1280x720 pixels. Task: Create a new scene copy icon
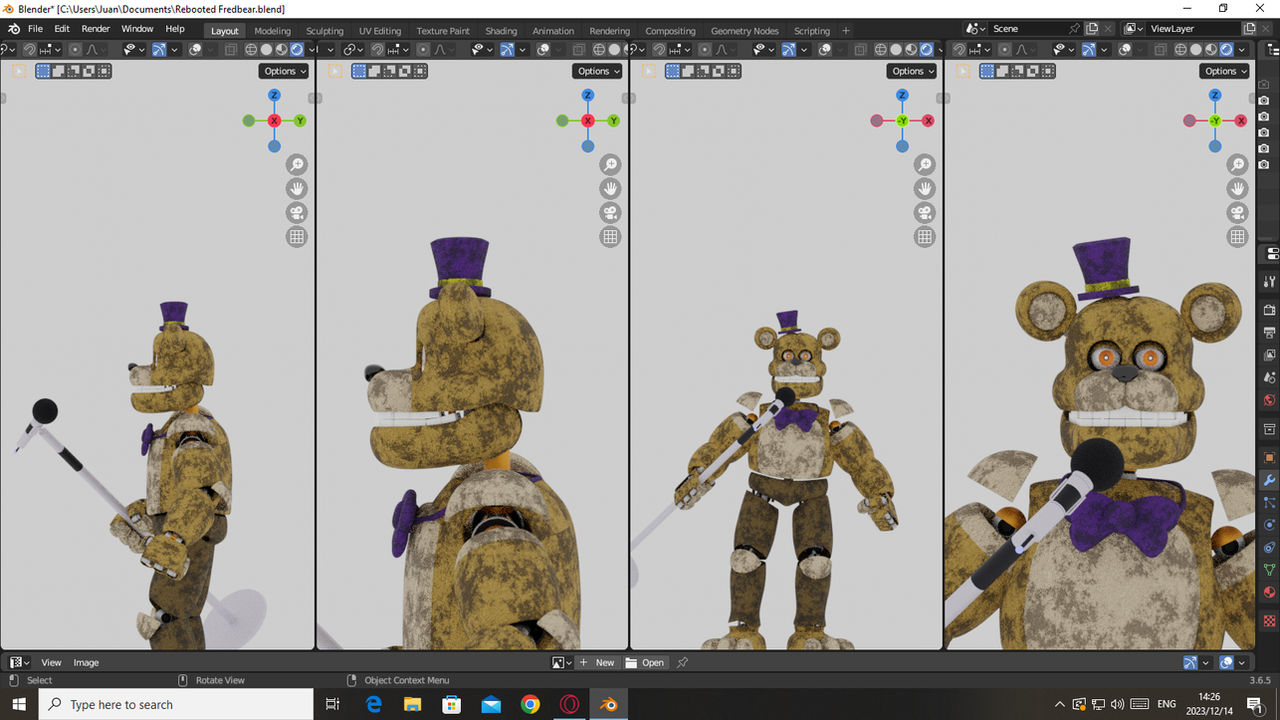[1092, 29]
